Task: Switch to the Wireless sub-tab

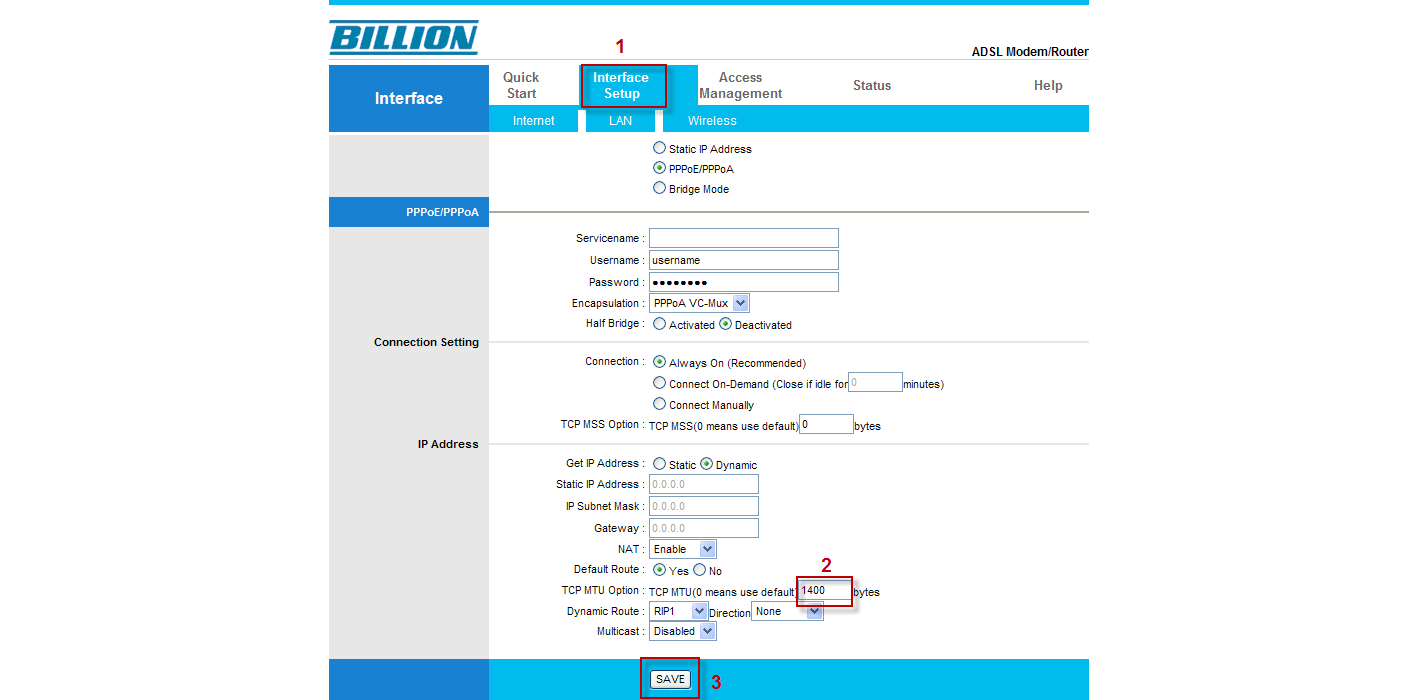Action: pyautogui.click(x=712, y=120)
